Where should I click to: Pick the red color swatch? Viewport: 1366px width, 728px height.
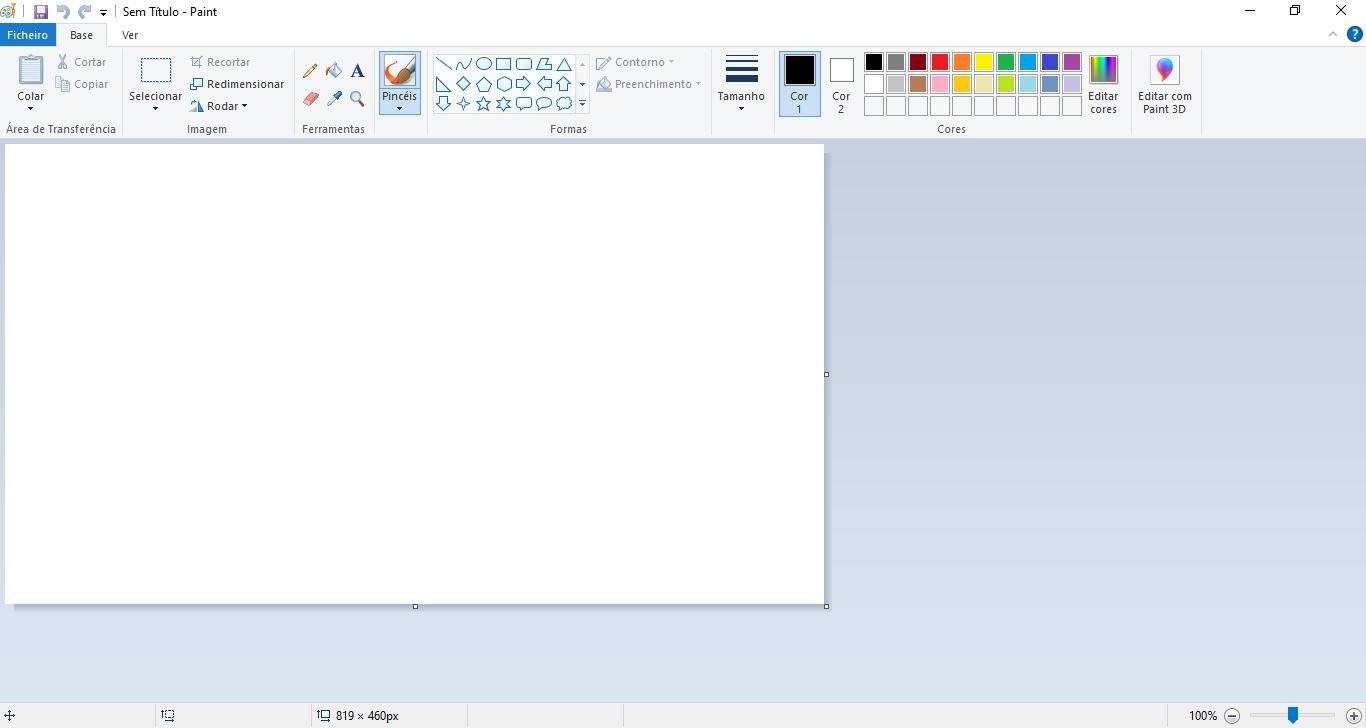tap(938, 61)
